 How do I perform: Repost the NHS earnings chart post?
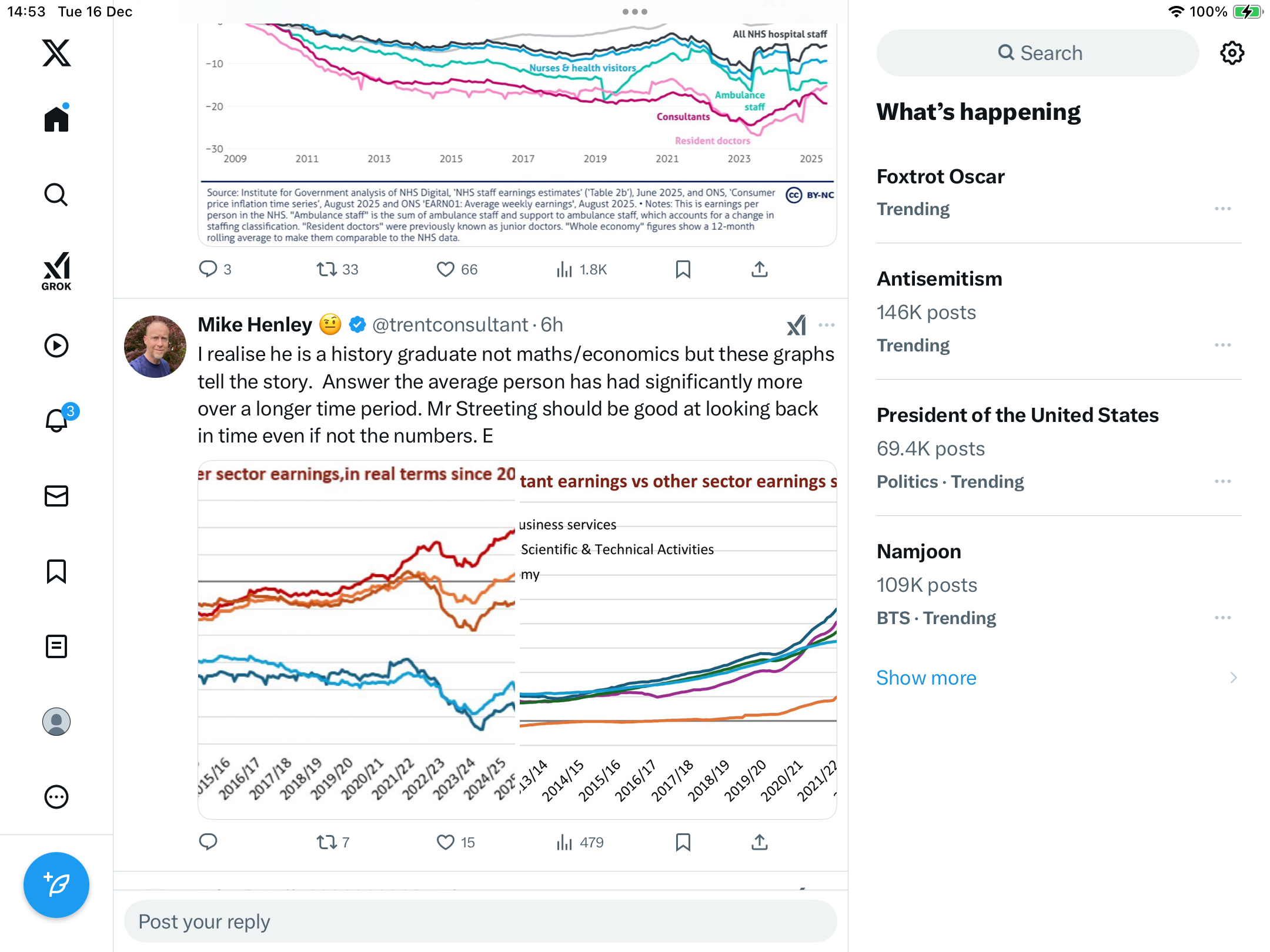point(326,269)
